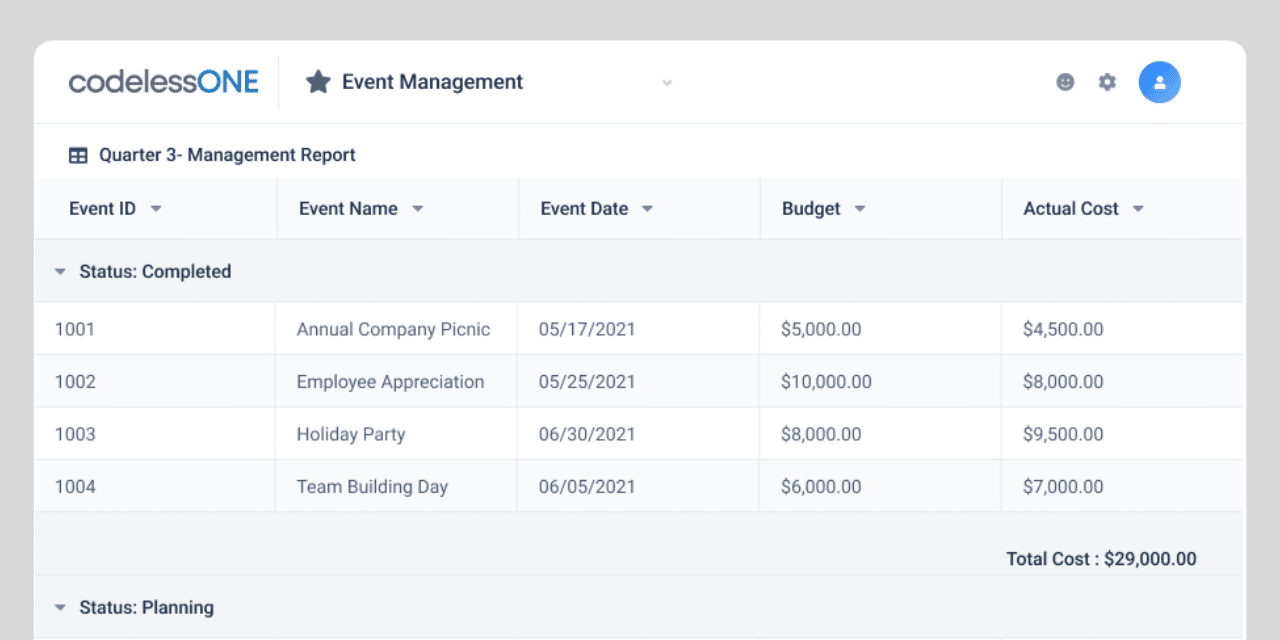The height and width of the screenshot is (640, 1280).
Task: Click the Holiday Party event name
Action: (351, 434)
